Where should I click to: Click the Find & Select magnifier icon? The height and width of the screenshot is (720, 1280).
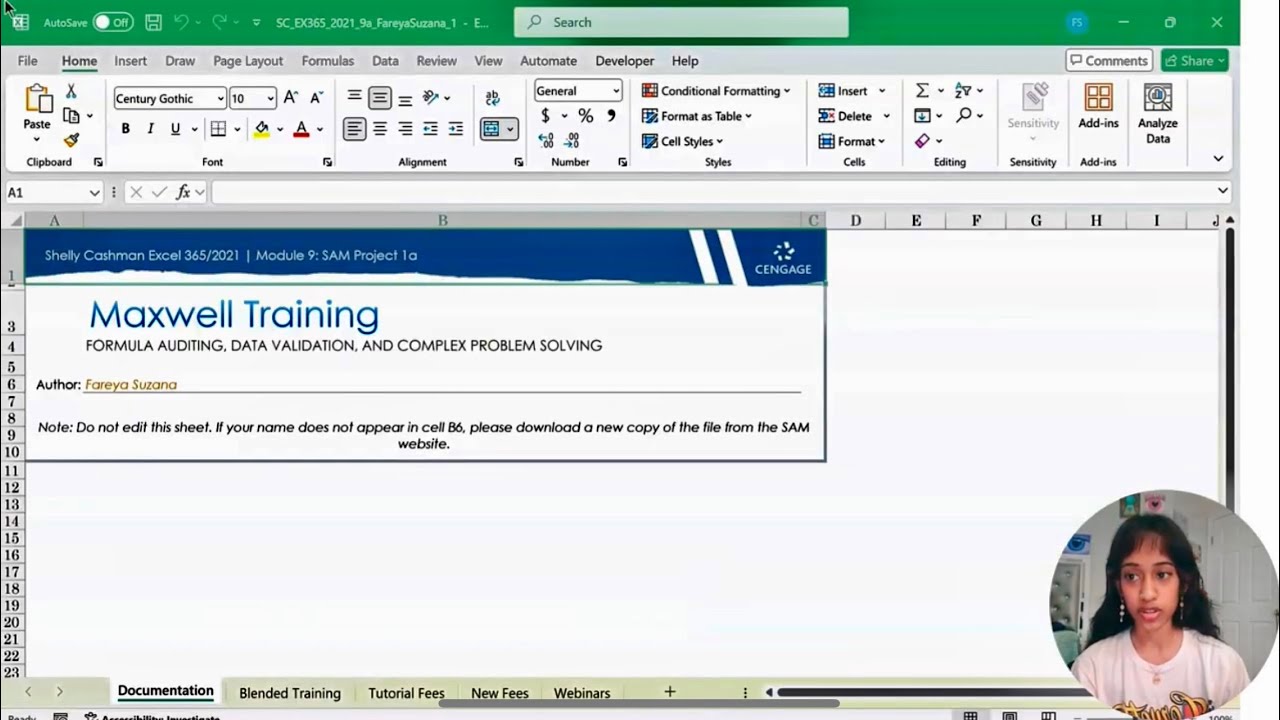[963, 116]
